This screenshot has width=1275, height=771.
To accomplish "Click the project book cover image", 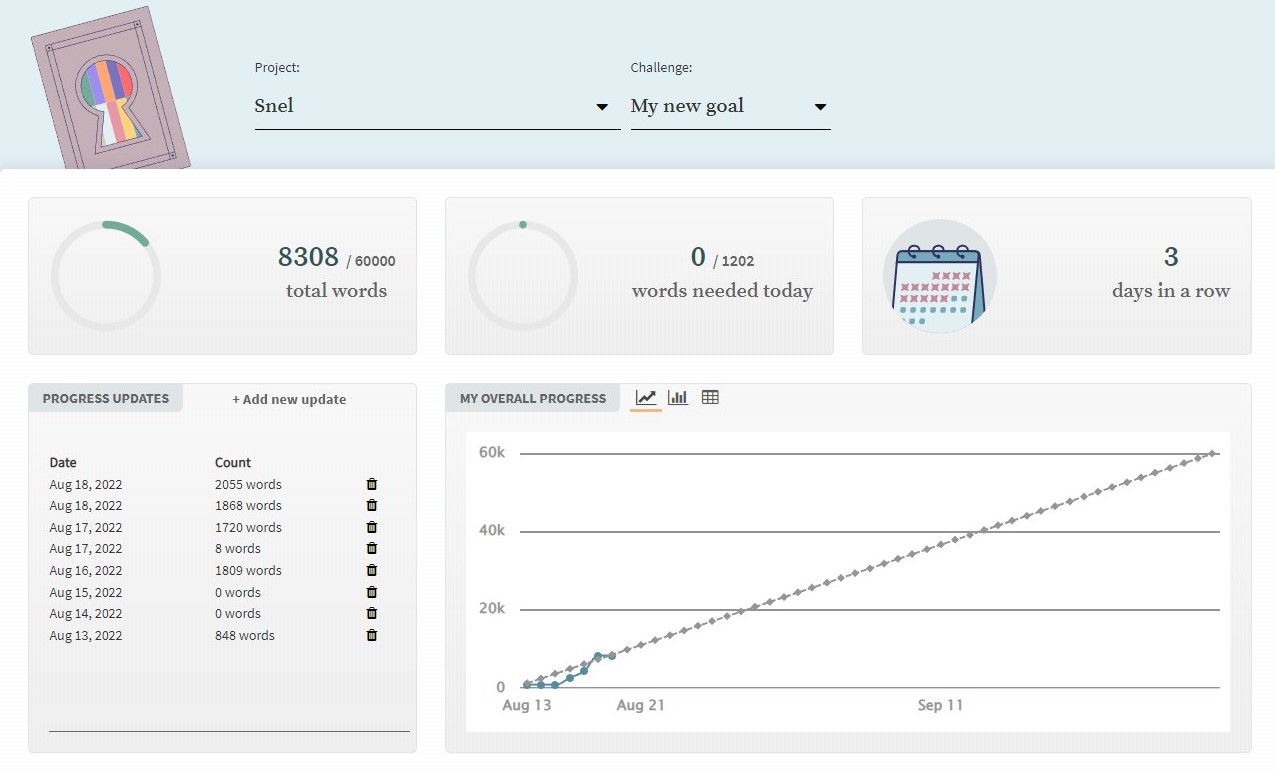I will point(109,90).
